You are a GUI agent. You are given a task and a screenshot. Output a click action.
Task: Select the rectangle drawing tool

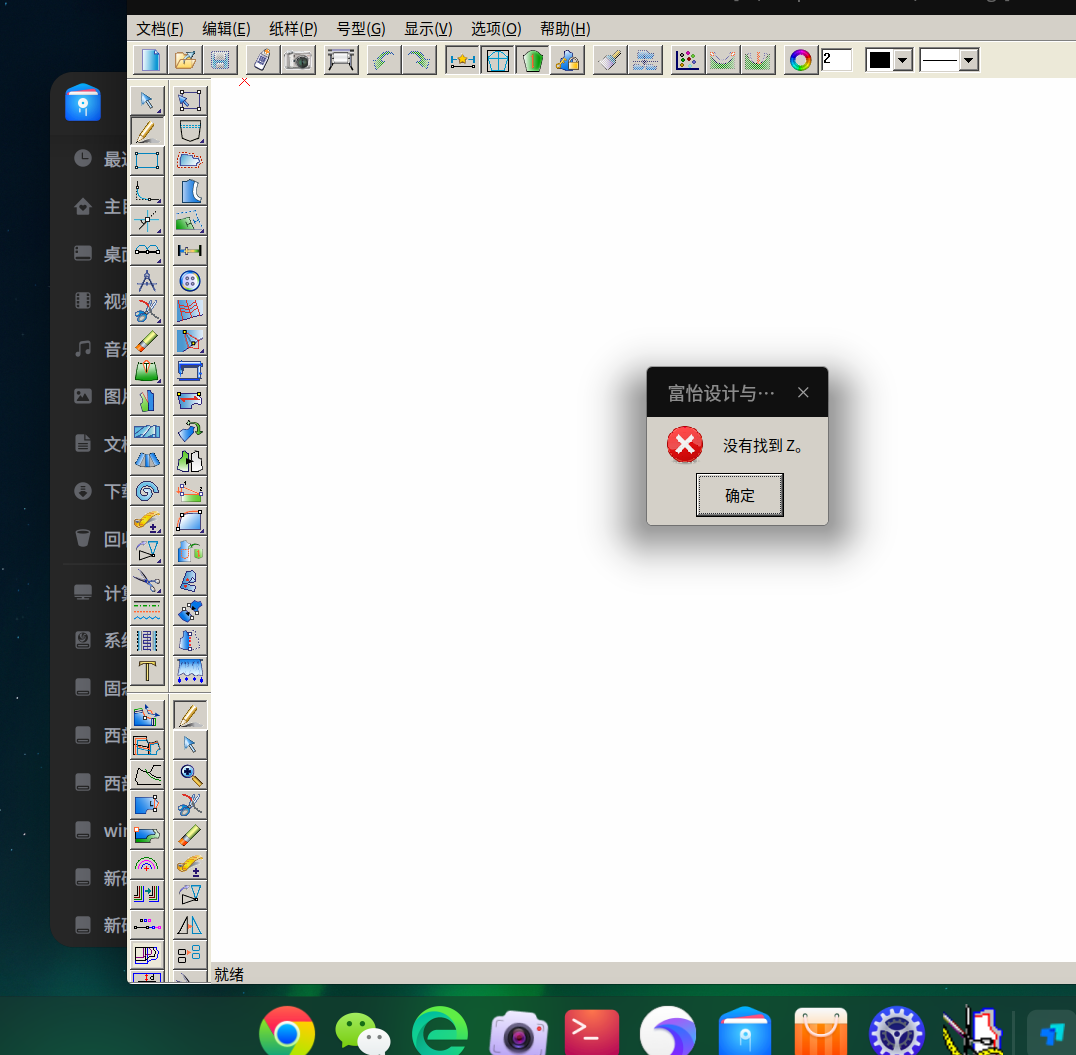[147, 161]
